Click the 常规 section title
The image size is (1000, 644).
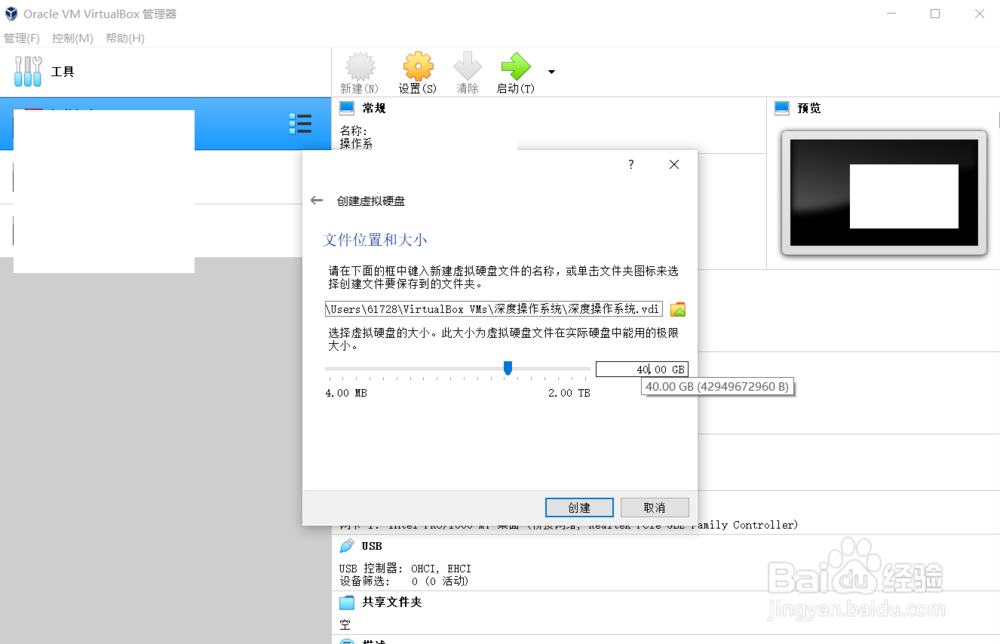pos(374,108)
